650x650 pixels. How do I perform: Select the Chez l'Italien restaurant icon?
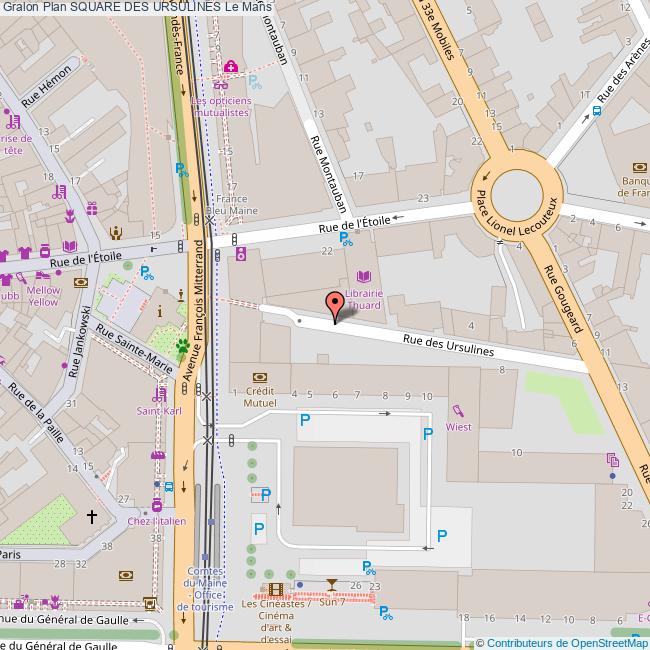click(x=156, y=506)
